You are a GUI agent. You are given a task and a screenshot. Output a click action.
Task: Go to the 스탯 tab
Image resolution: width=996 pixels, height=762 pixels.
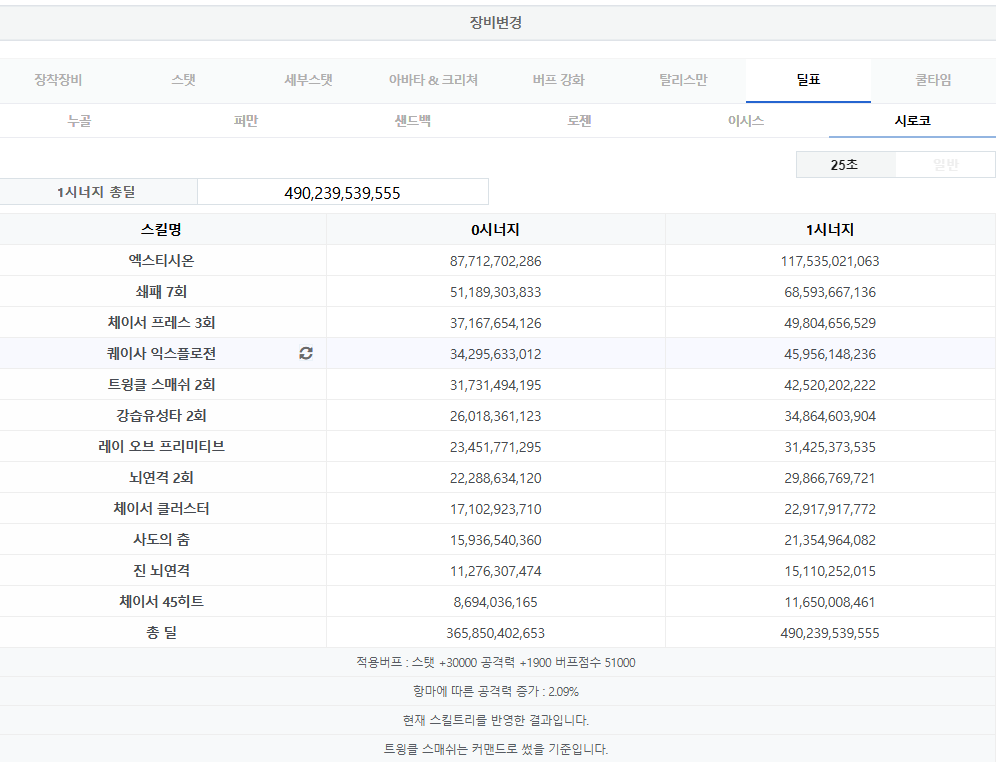[x=184, y=80]
